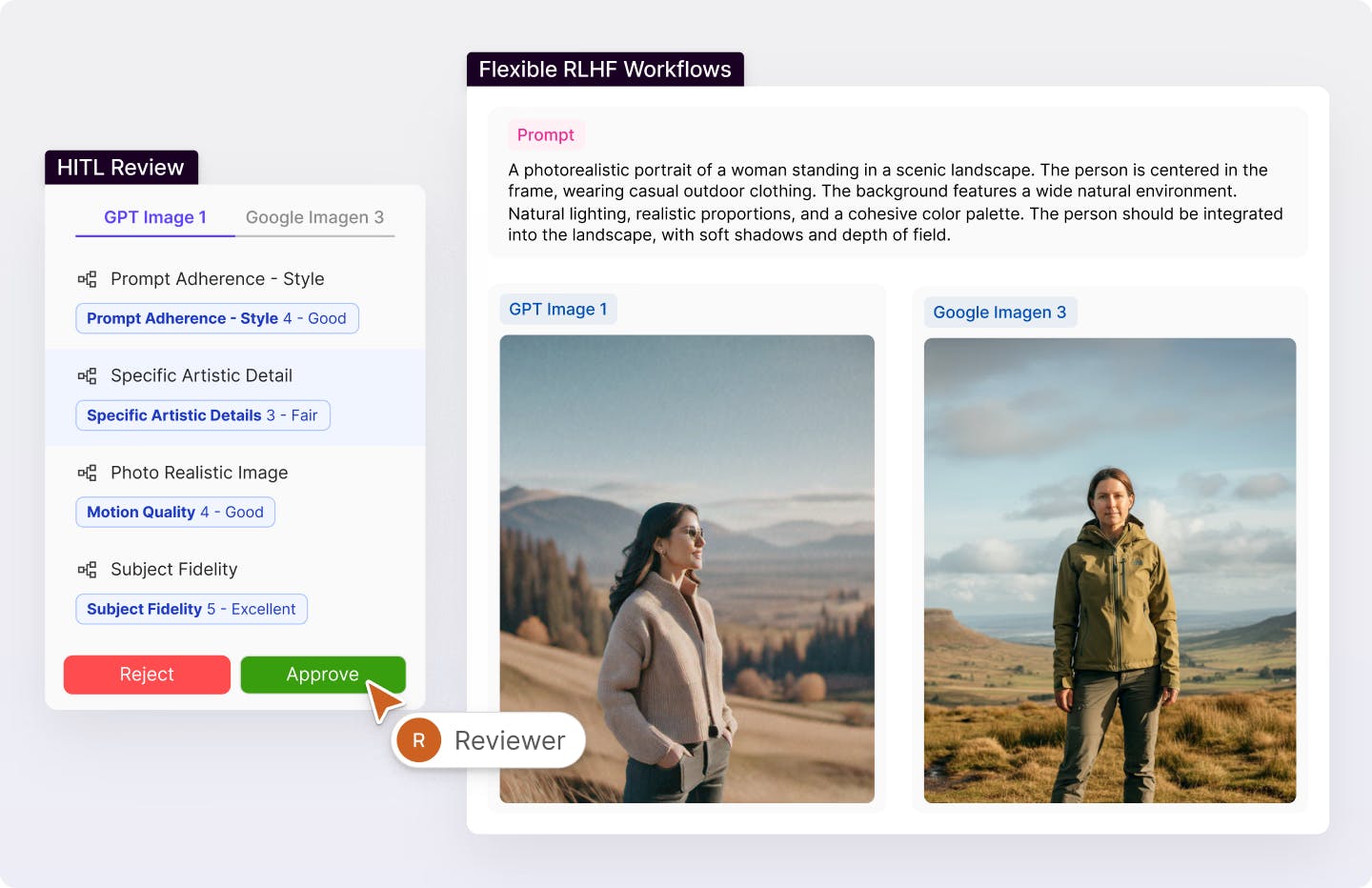
Task: Click the Subject Fidelity heading
Action: click(173, 570)
